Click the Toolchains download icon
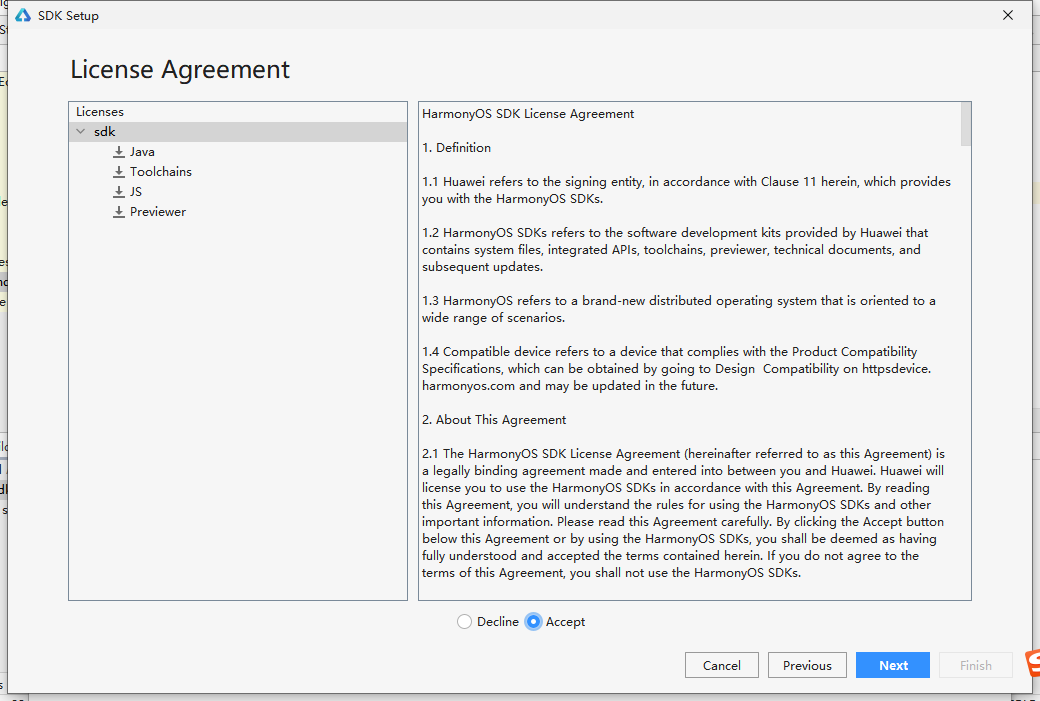1040x701 pixels. [x=119, y=172]
